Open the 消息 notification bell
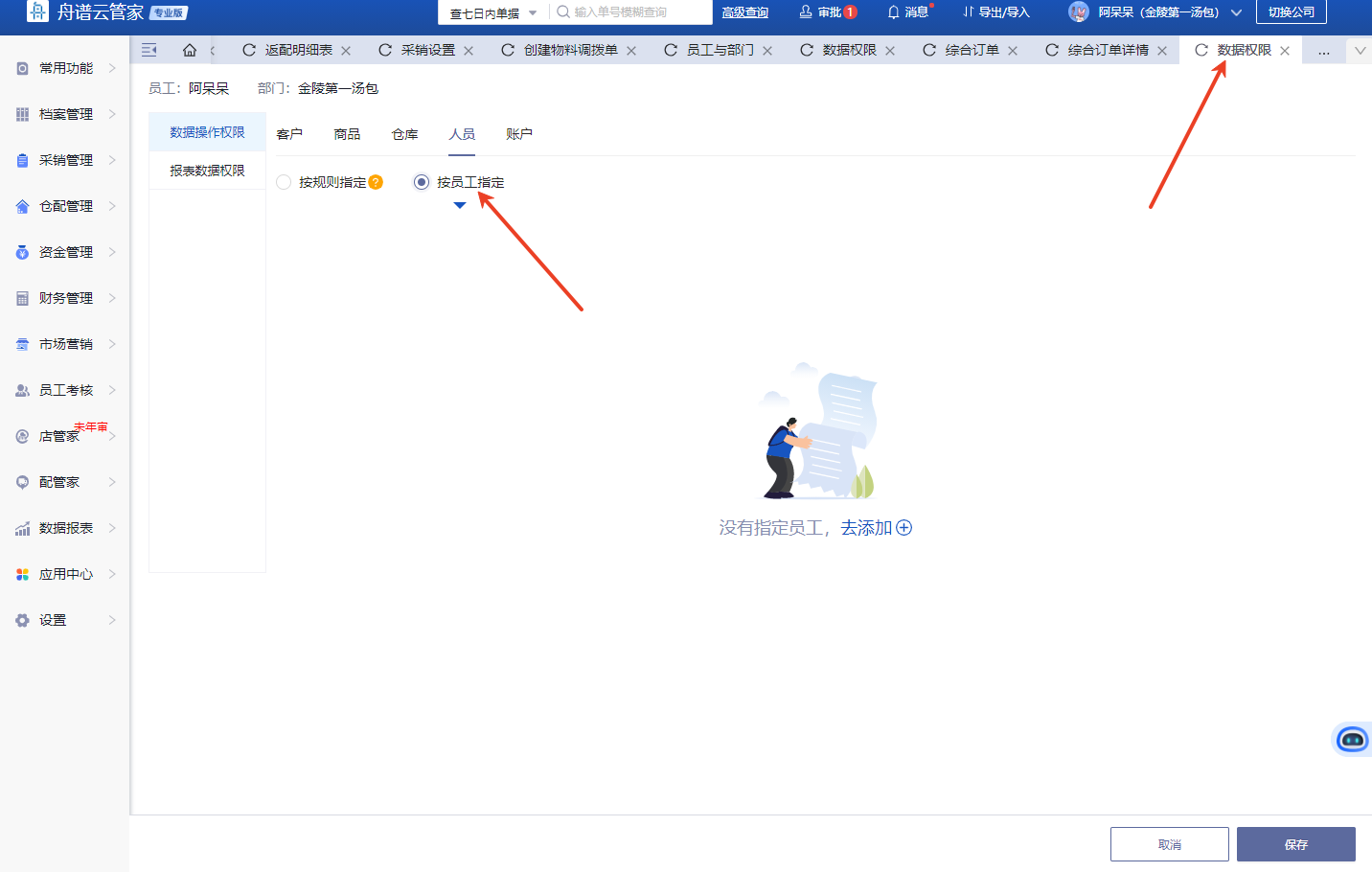 [x=894, y=12]
